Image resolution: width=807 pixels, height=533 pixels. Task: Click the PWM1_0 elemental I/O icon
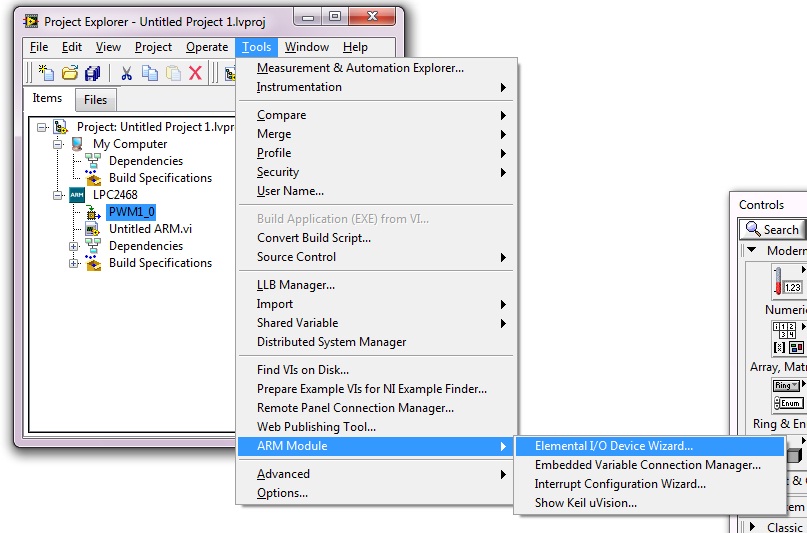coord(93,212)
